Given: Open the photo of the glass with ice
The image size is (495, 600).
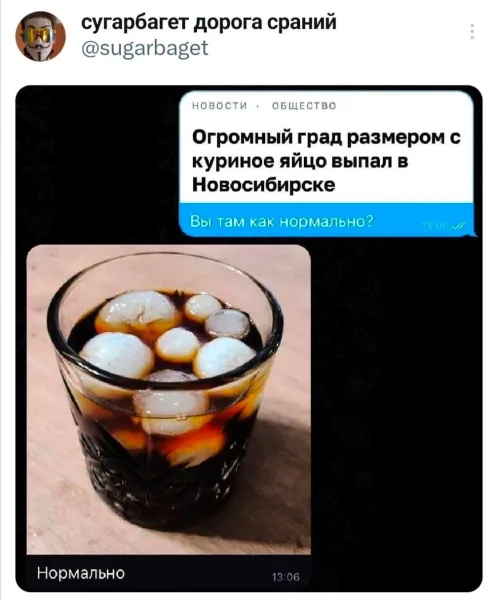Looking at the screenshot, I should pyautogui.click(x=168, y=399).
